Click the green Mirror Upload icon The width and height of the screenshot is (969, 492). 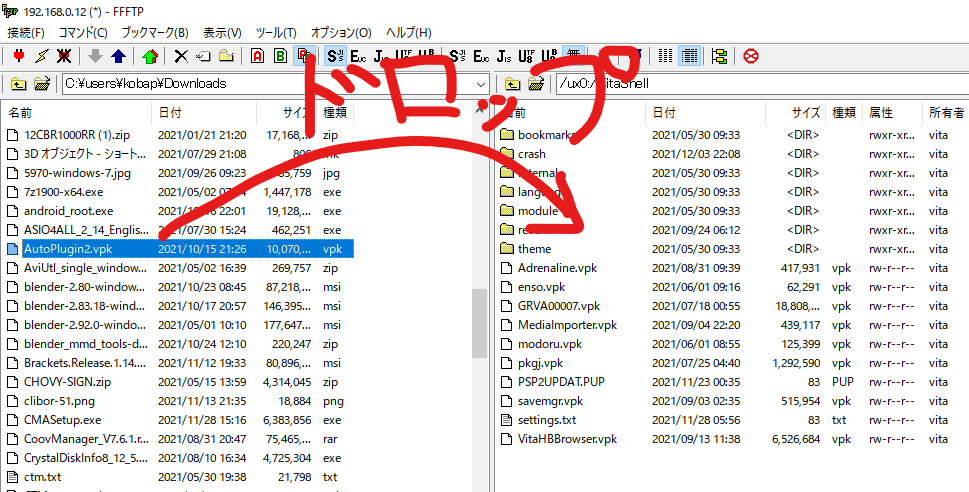[x=150, y=56]
